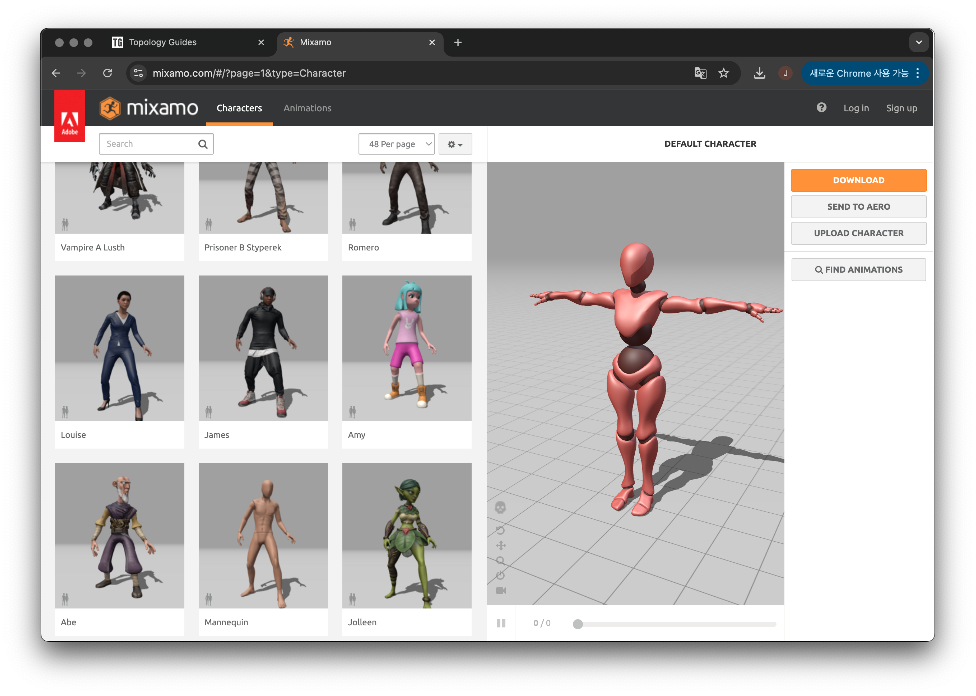Switch to the Animations tab
The width and height of the screenshot is (976, 696).
[307, 108]
